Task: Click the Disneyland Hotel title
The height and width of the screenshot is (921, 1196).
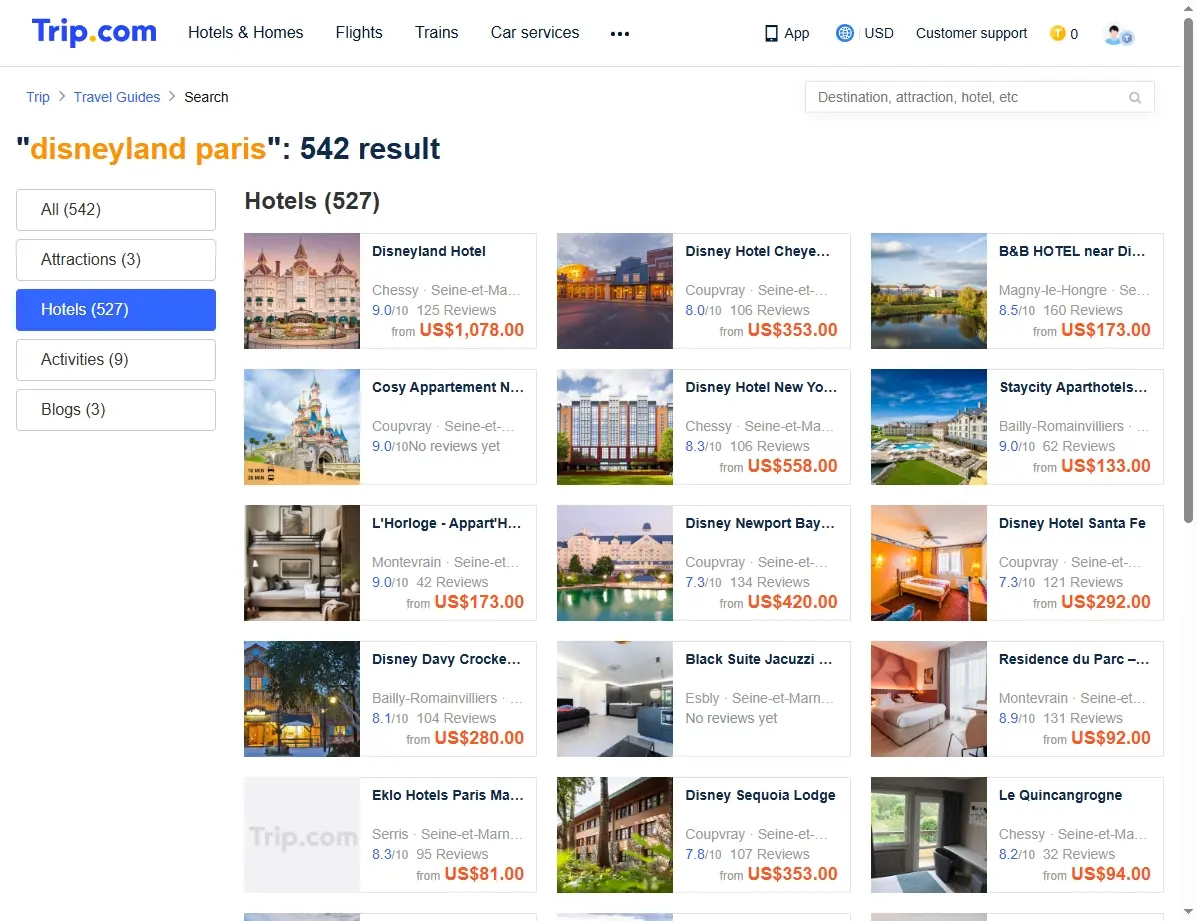Action: 429,251
